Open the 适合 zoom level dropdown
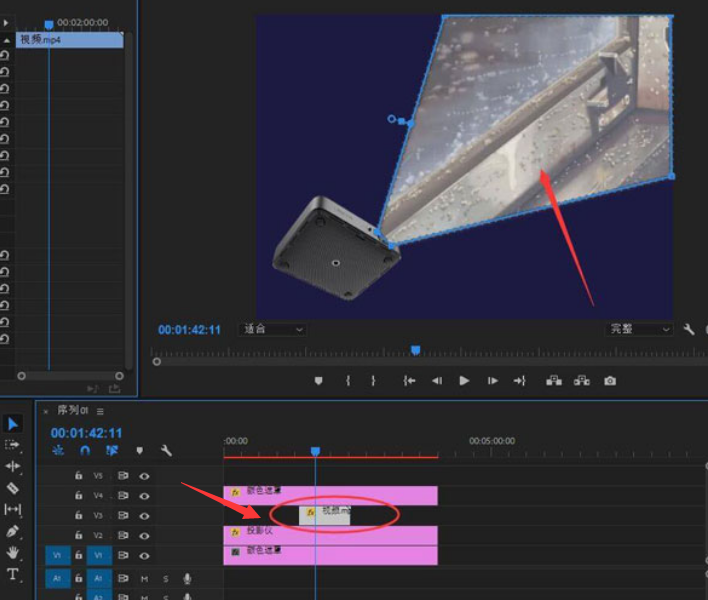Image resolution: width=708 pixels, height=600 pixels. tap(273, 329)
